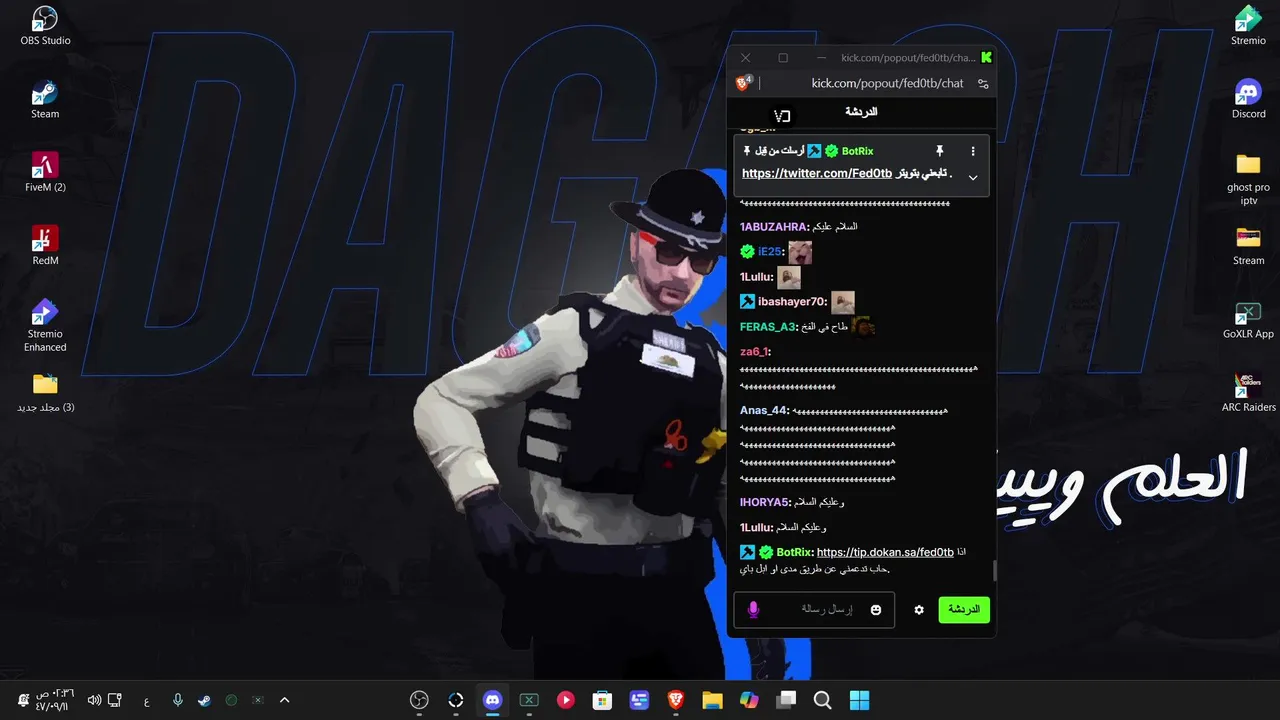This screenshot has height=720, width=1280.
Task: Open the emoji picker smiley icon
Action: (876, 610)
